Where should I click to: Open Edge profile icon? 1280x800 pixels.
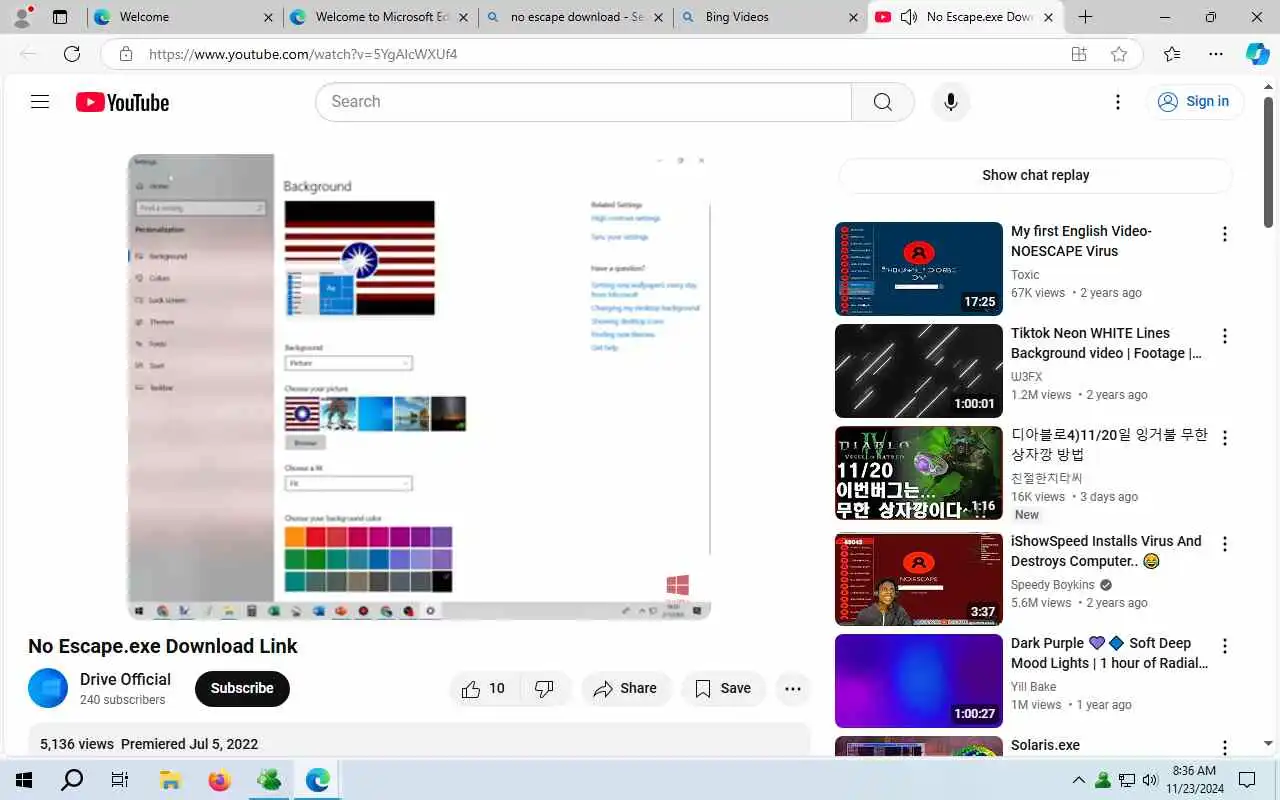[22, 17]
